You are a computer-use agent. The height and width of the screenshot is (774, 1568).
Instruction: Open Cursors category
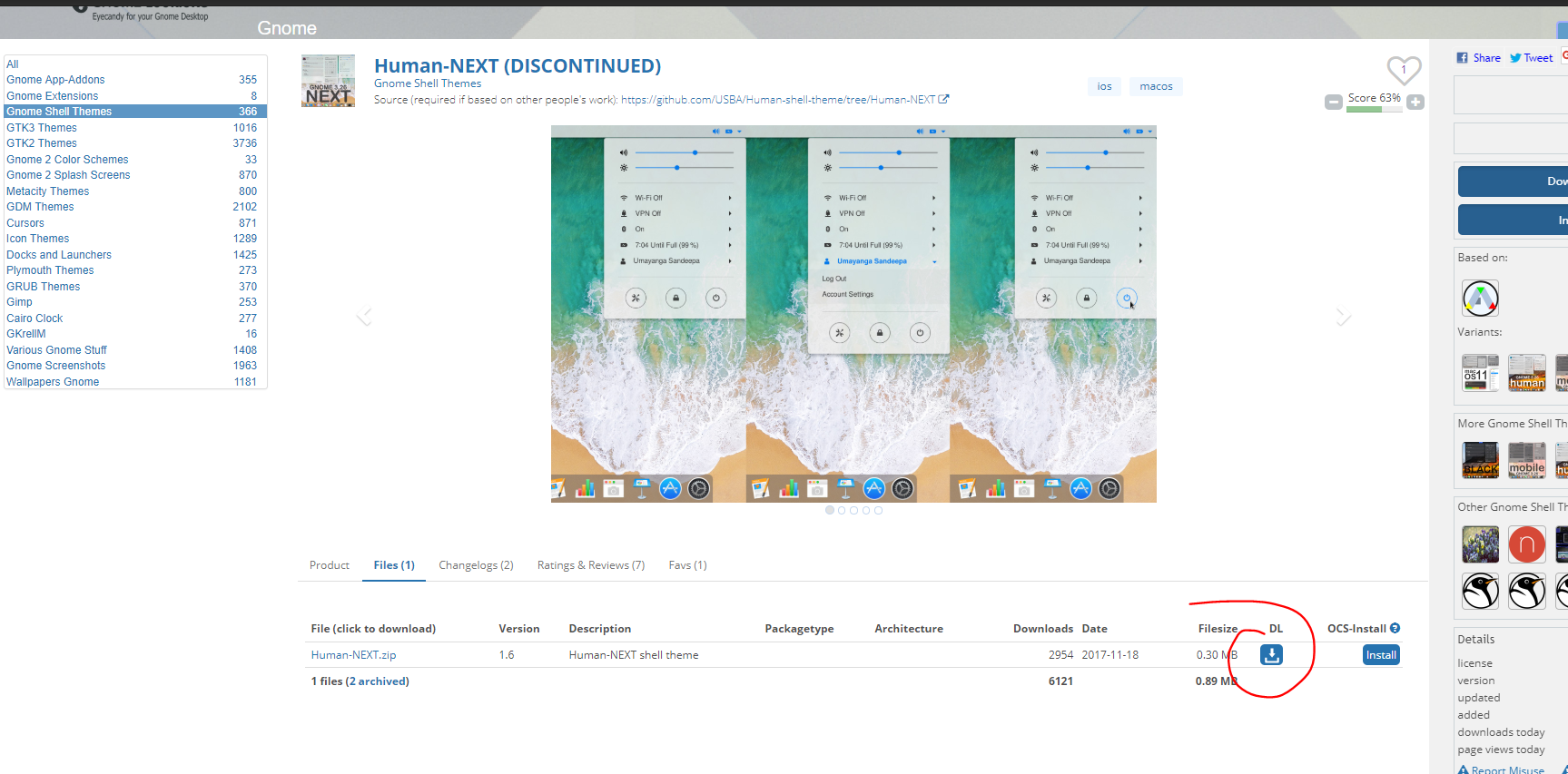(x=25, y=223)
